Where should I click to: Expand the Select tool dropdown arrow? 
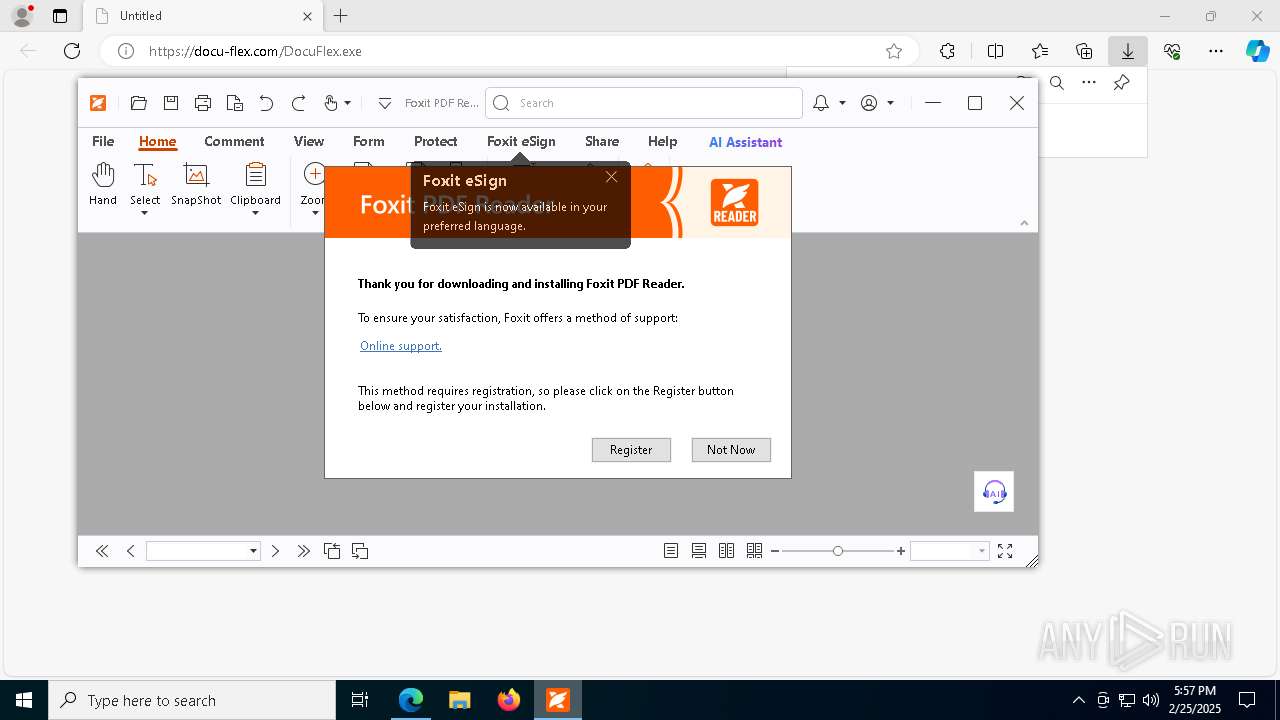point(145,213)
